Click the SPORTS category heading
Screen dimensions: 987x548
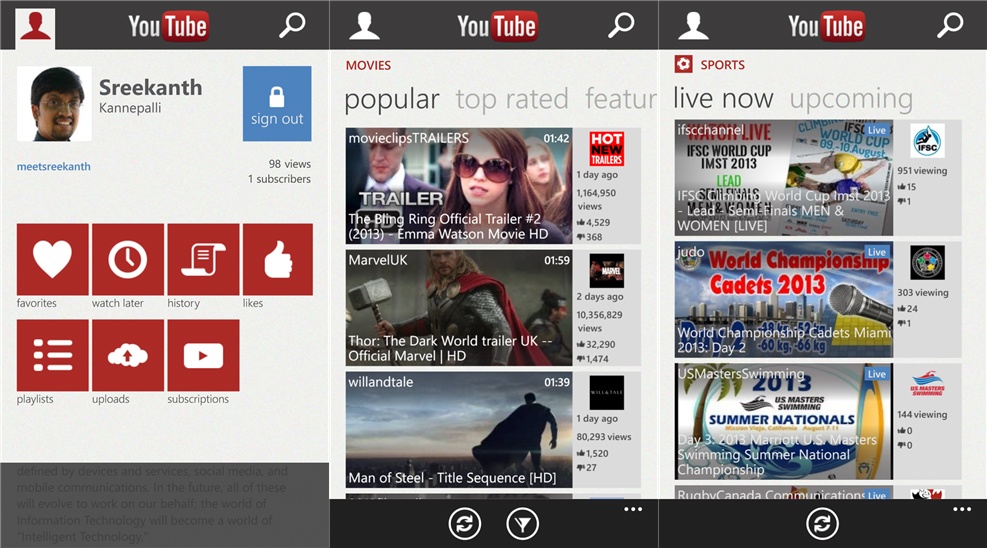[723, 65]
